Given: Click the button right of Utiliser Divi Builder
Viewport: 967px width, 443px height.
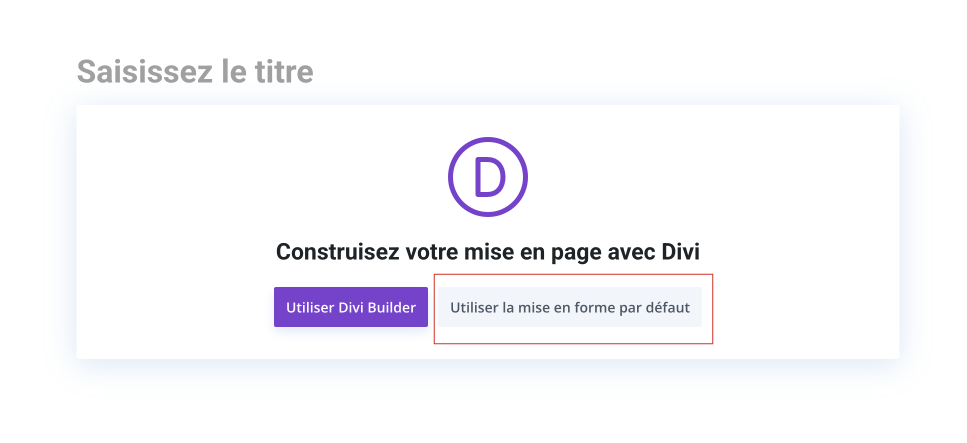Looking at the screenshot, I should click(x=570, y=307).
